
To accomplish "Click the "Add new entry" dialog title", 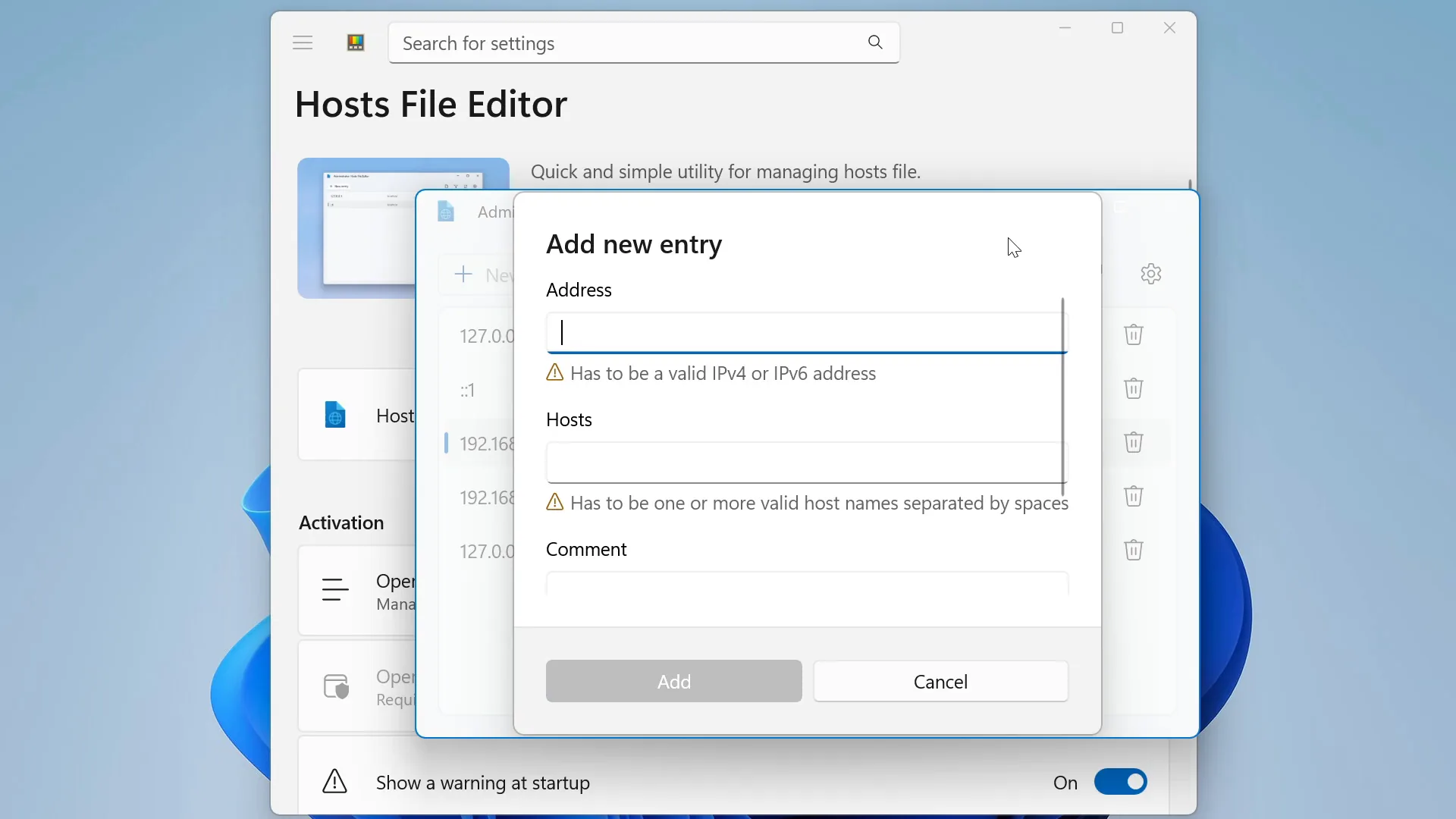I will point(634,244).
